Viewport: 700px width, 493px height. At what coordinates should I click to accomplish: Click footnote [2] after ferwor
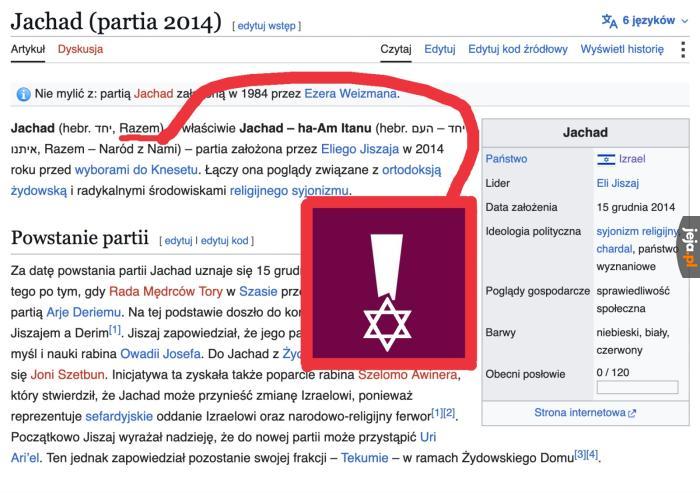449,413
